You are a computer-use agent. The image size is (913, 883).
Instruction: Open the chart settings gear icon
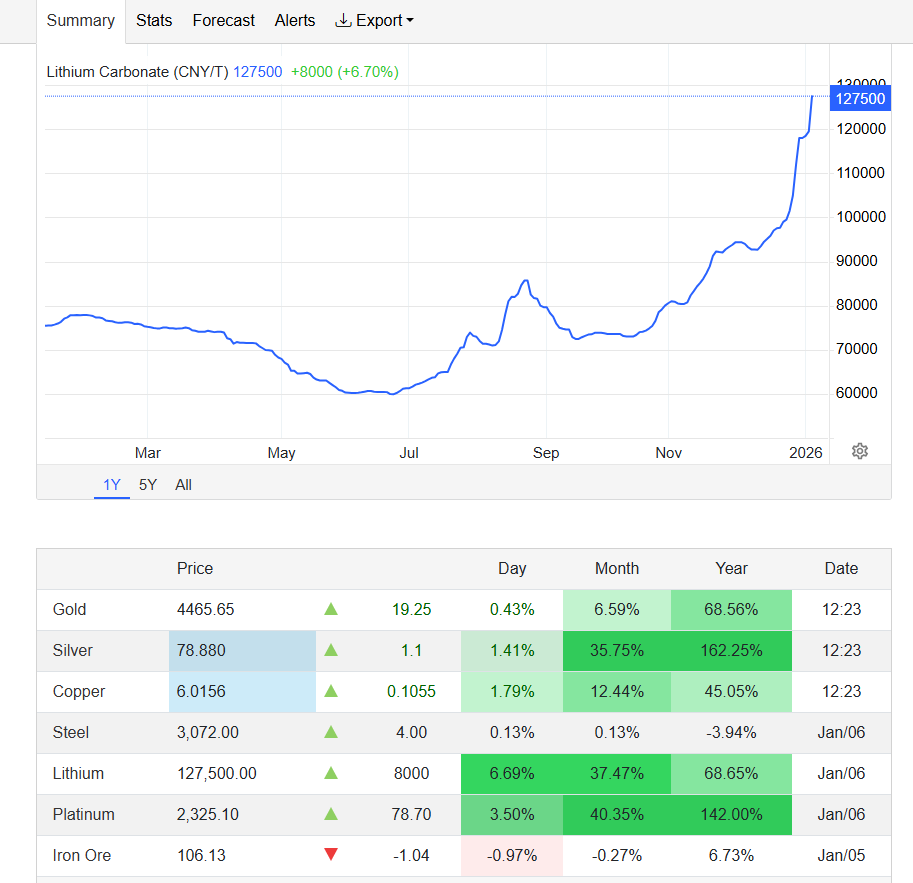click(859, 451)
